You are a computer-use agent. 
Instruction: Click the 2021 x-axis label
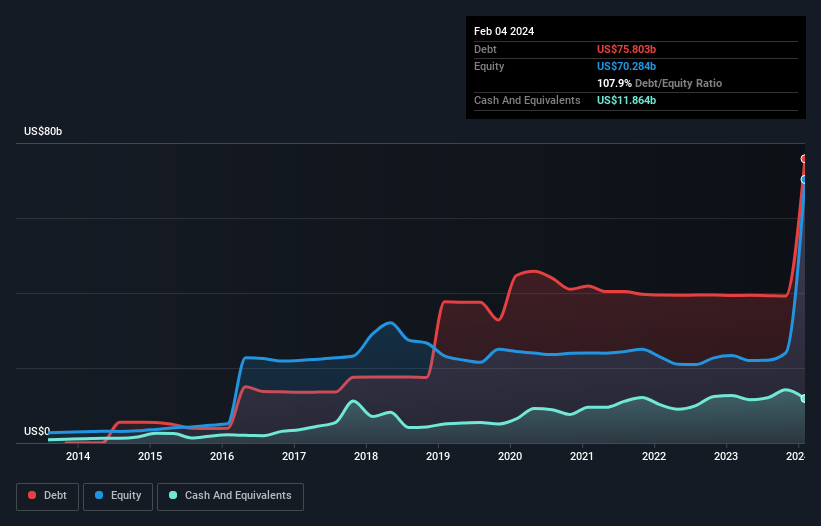[x=582, y=456]
